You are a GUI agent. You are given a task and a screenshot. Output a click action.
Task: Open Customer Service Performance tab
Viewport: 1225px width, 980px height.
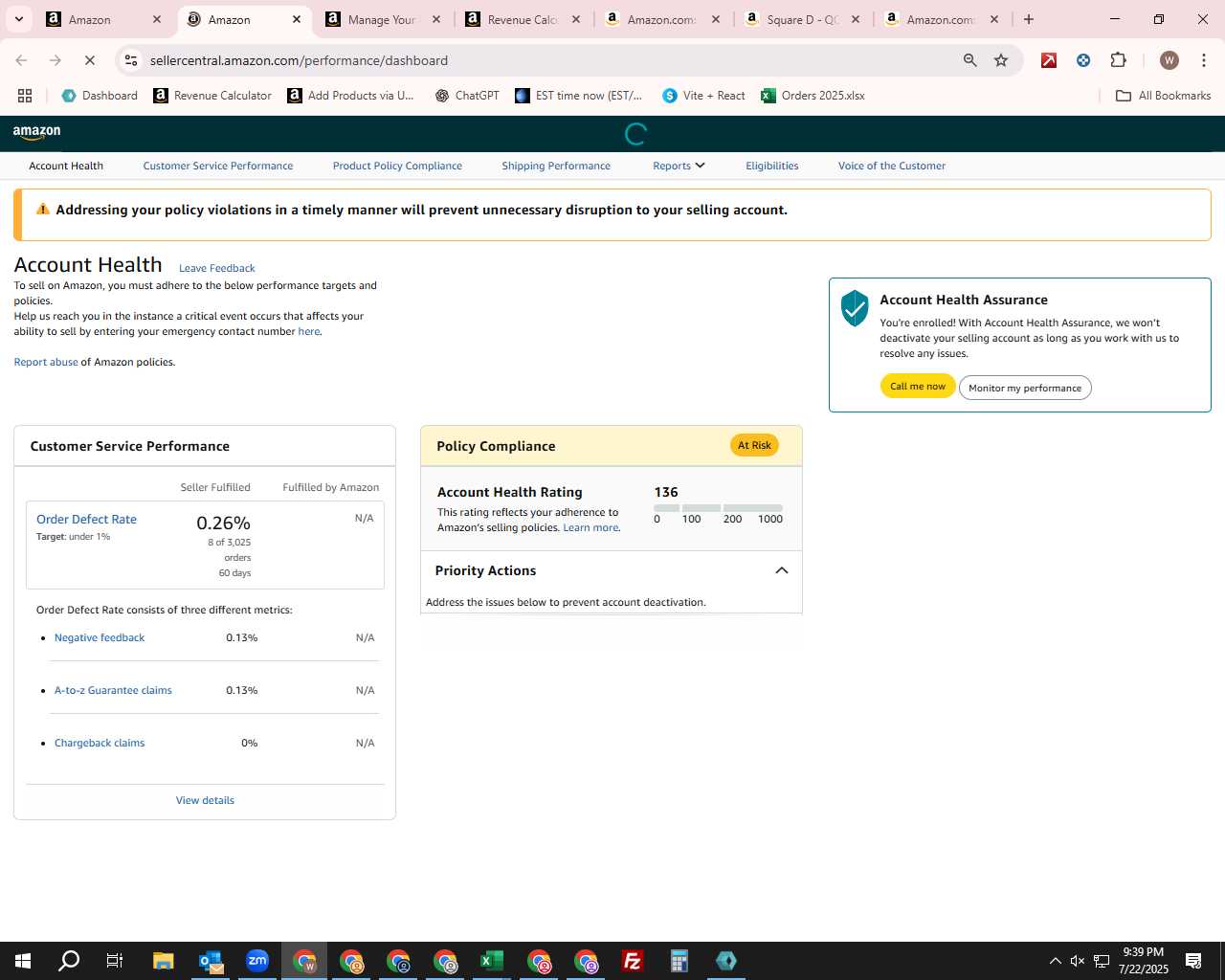point(218,166)
